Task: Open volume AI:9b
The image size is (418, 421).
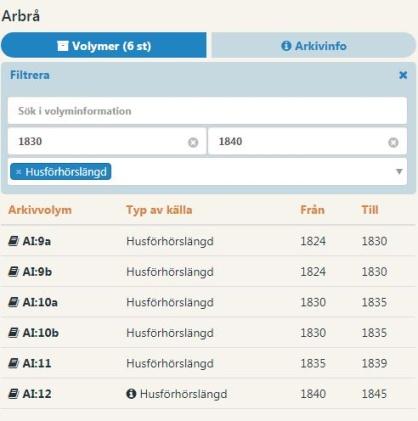Action: [x=37, y=271]
